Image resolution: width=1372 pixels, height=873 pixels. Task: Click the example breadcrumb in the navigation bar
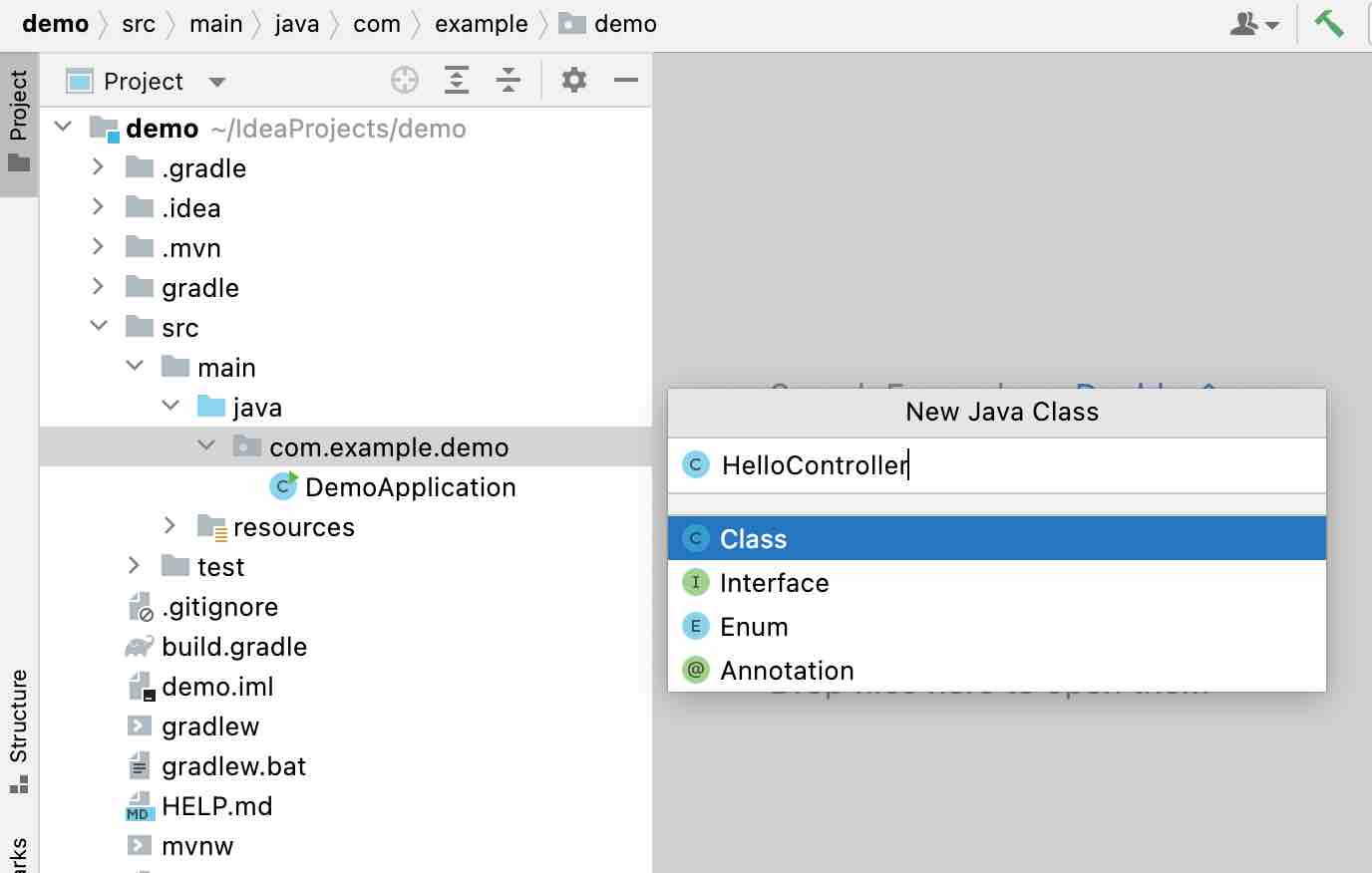pos(481,23)
